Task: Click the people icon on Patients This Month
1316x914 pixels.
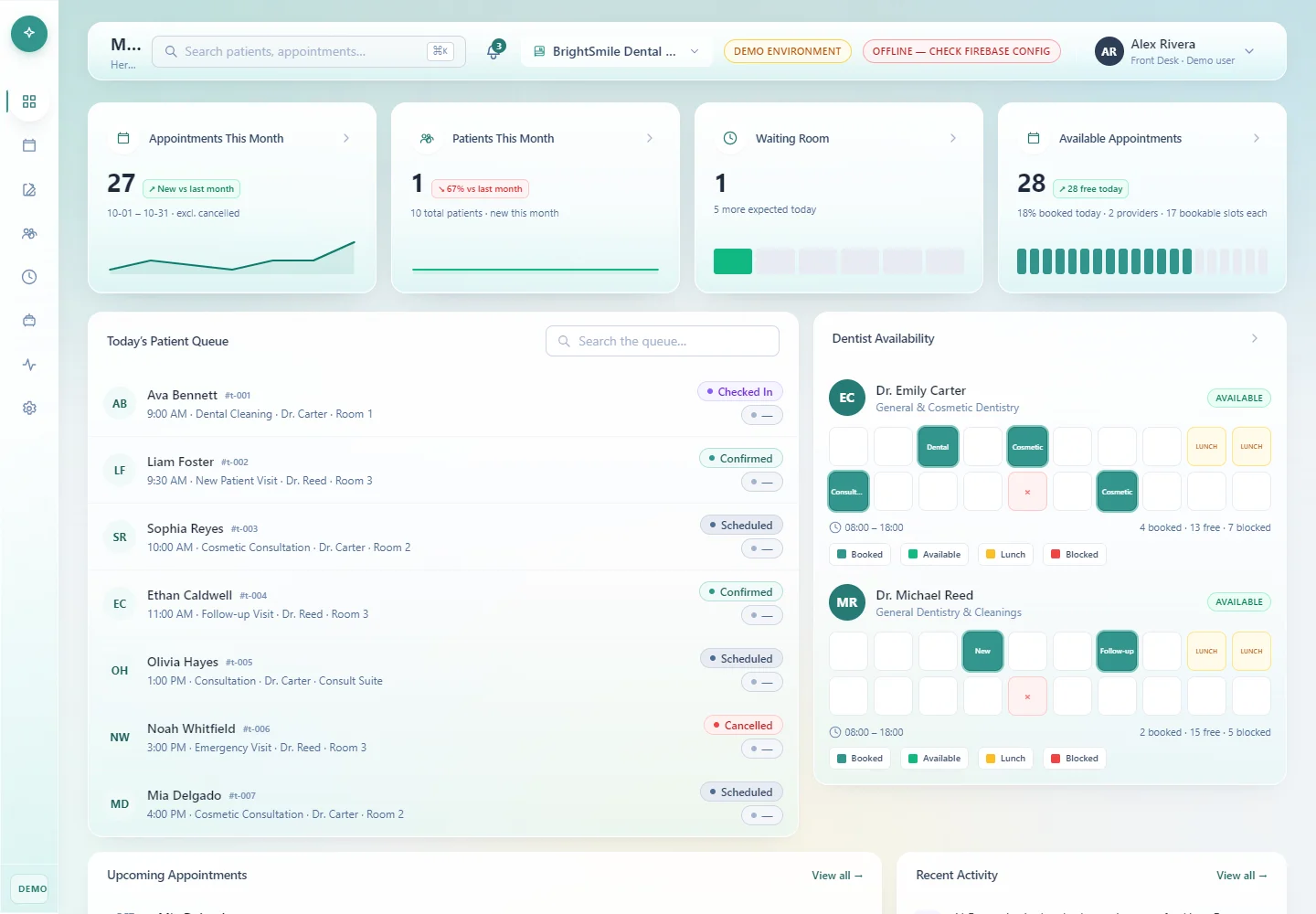Action: coord(427,138)
